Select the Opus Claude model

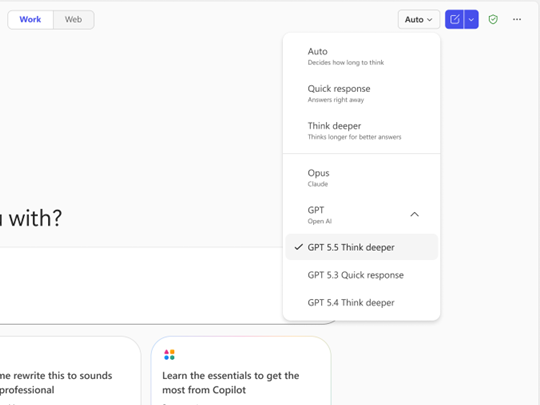[x=361, y=178]
